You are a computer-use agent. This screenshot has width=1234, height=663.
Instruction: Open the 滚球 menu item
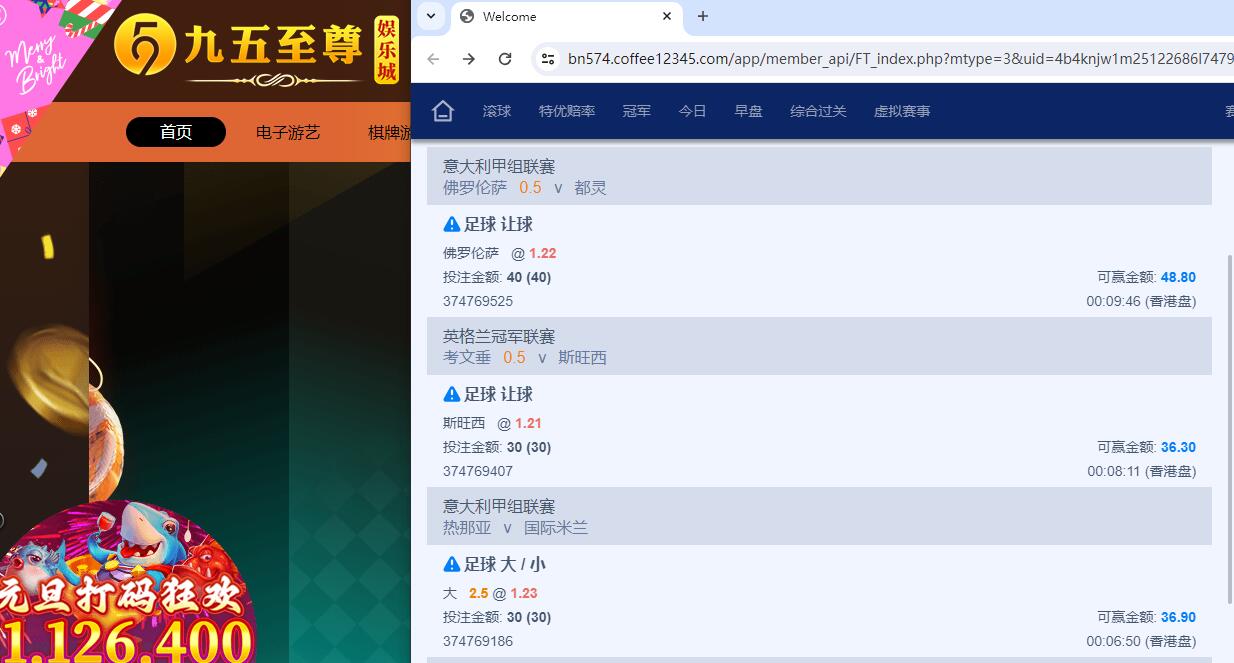click(497, 111)
